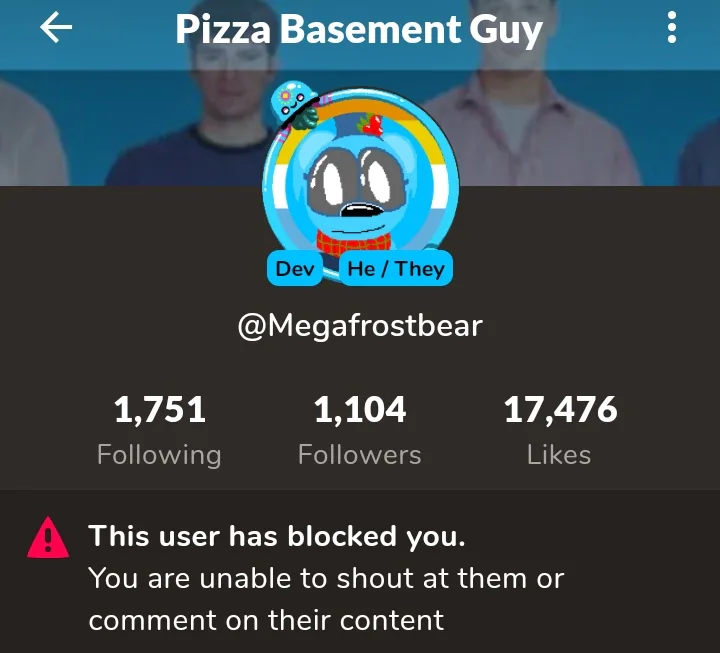View the 1,104 Followers count
Viewport: 720px width, 653px height.
point(360,409)
